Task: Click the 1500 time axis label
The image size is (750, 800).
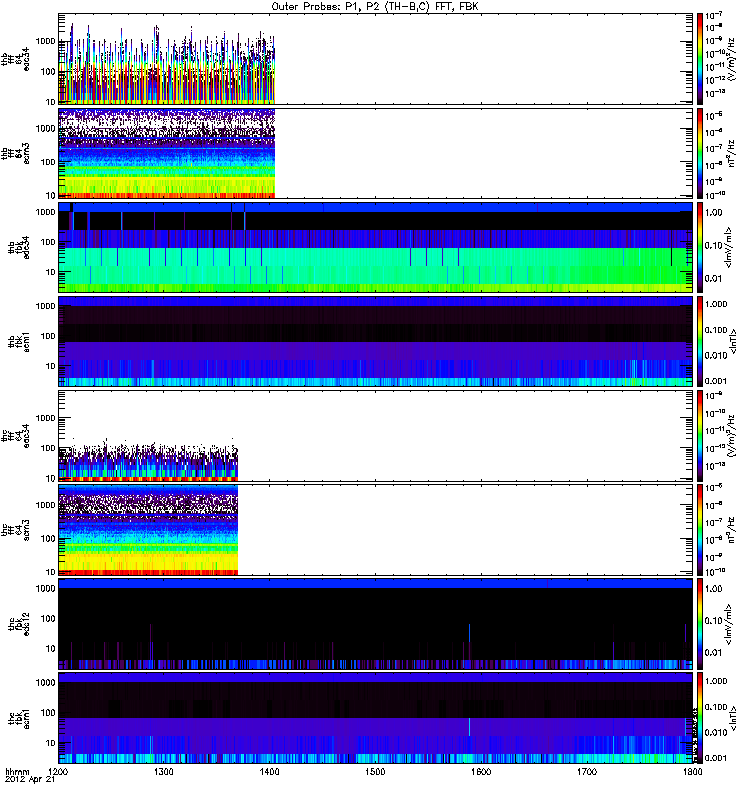Action: (375, 771)
